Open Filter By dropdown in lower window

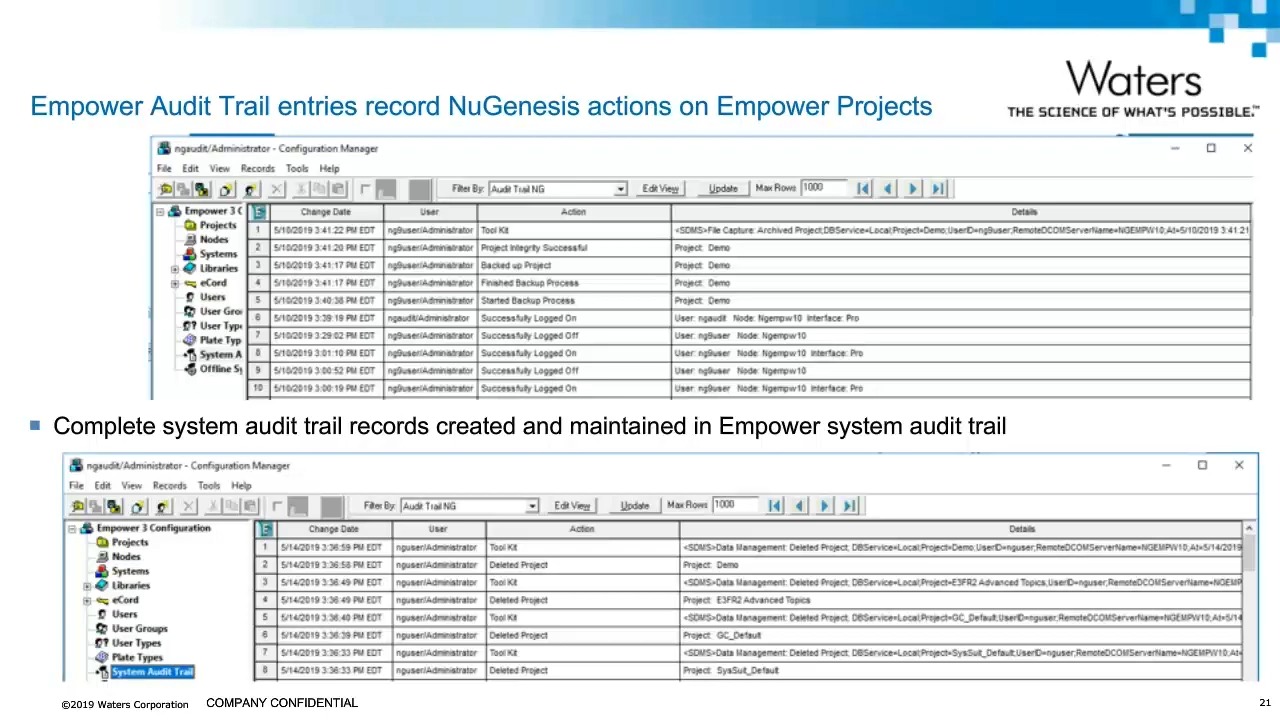tap(532, 506)
